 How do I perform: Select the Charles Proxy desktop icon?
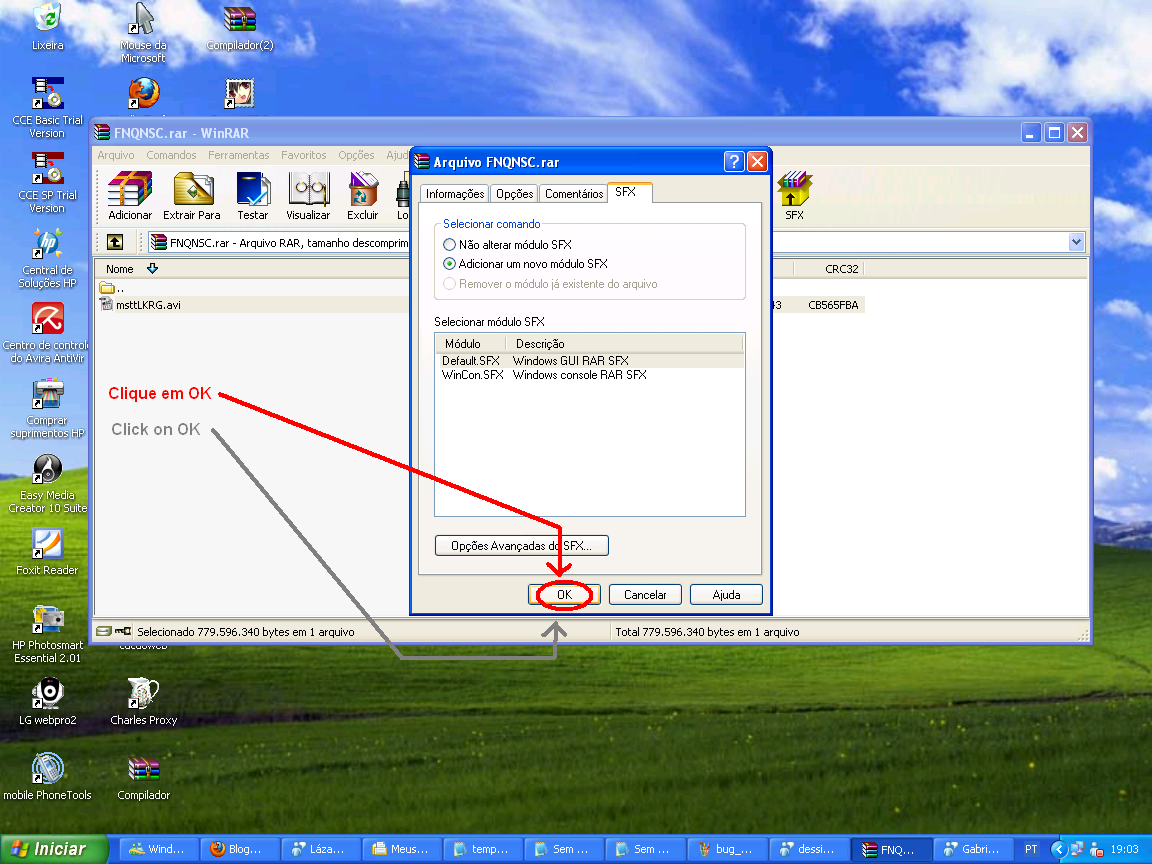pos(143,702)
